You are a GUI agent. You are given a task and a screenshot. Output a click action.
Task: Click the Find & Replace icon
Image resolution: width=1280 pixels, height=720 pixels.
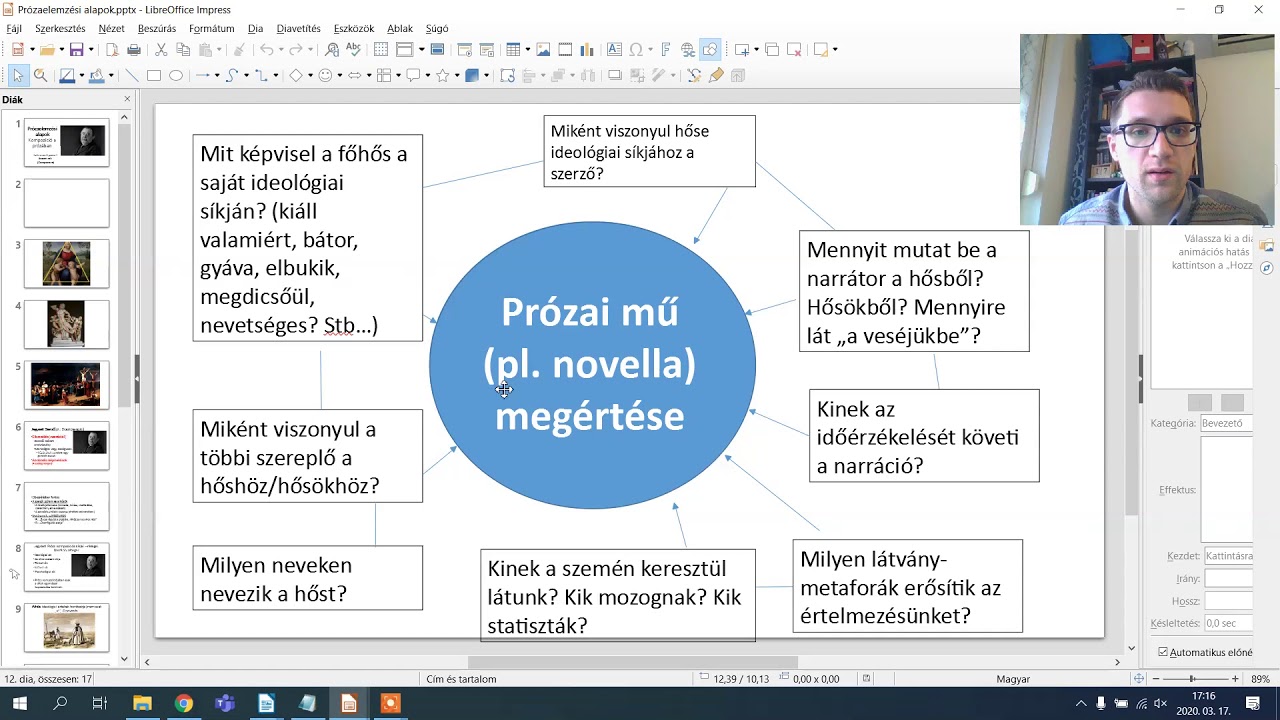pyautogui.click(x=332, y=50)
